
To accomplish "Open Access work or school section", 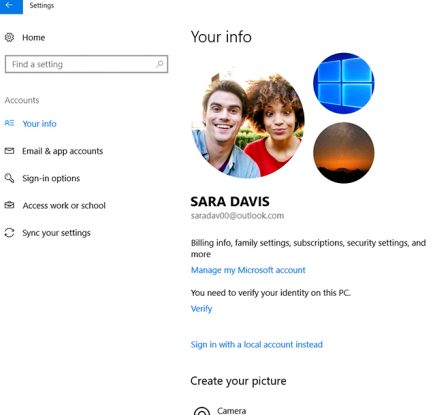I will [x=64, y=206].
